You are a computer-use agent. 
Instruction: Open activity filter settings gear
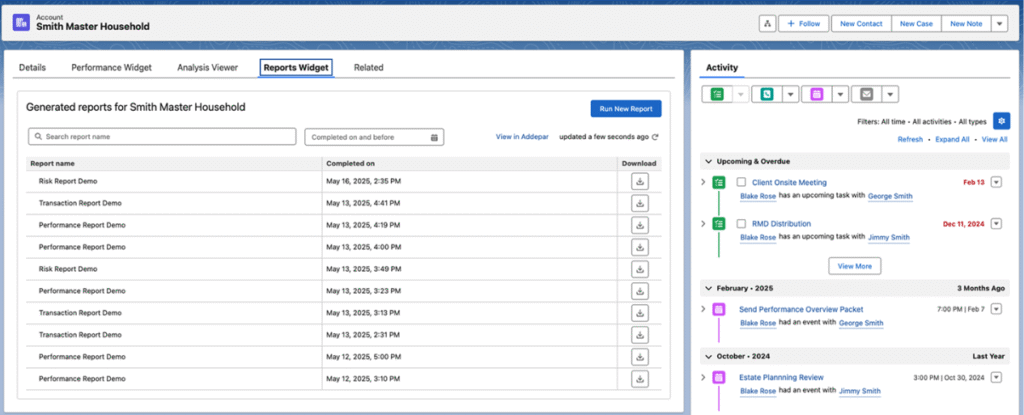(x=1001, y=121)
